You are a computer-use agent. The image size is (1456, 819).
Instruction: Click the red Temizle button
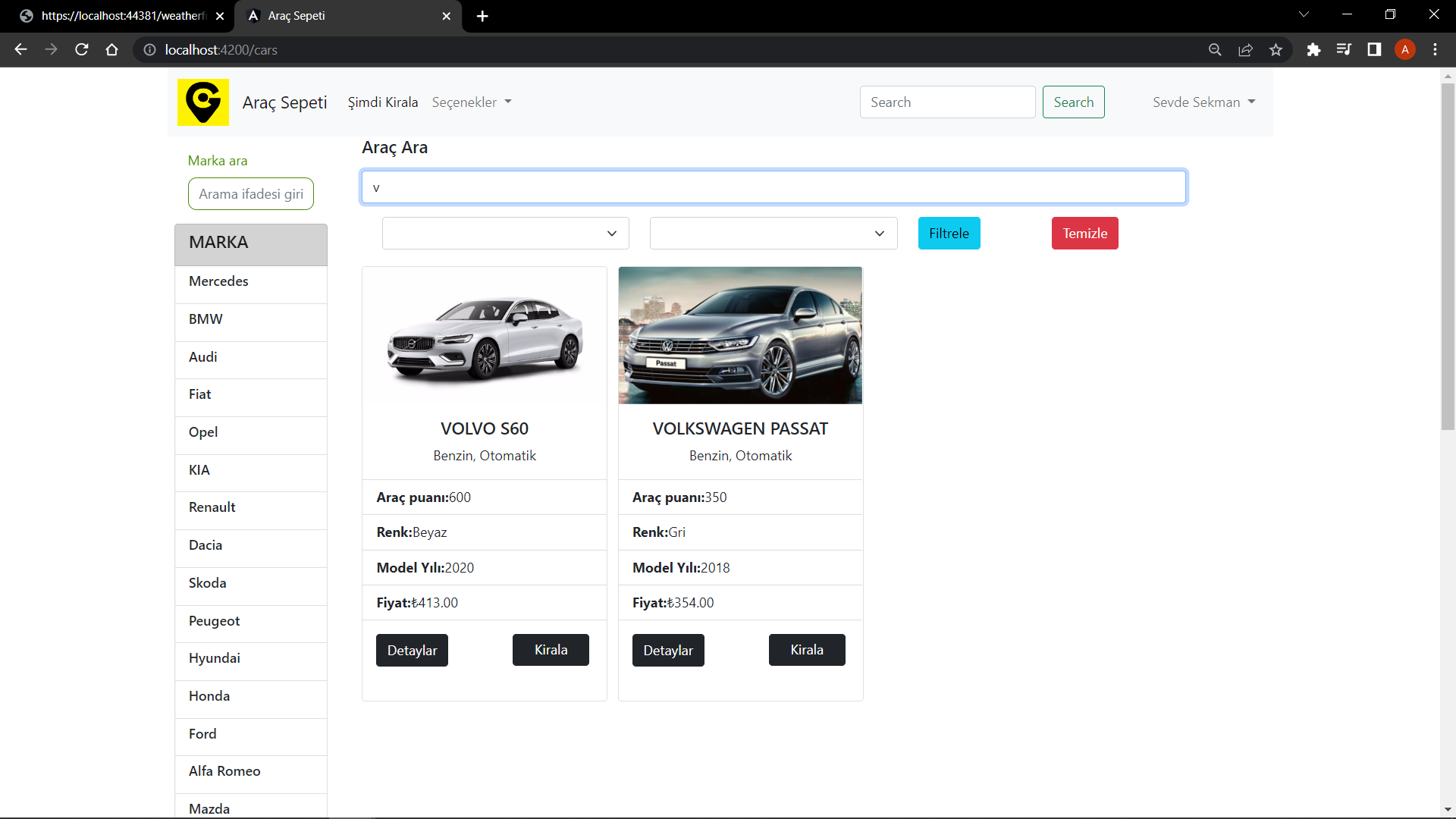[1084, 234]
